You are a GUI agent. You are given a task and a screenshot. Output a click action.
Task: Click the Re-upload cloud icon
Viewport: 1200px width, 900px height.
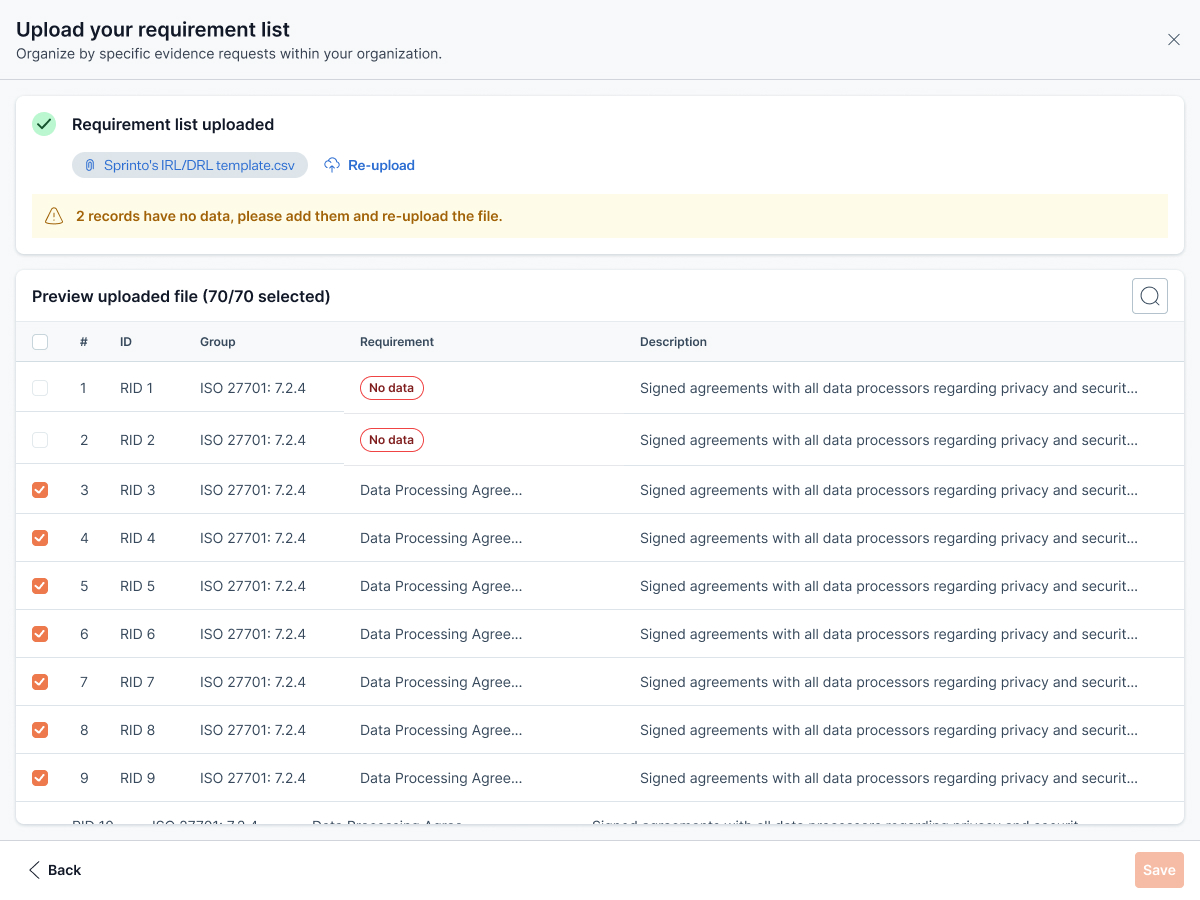[x=332, y=165]
